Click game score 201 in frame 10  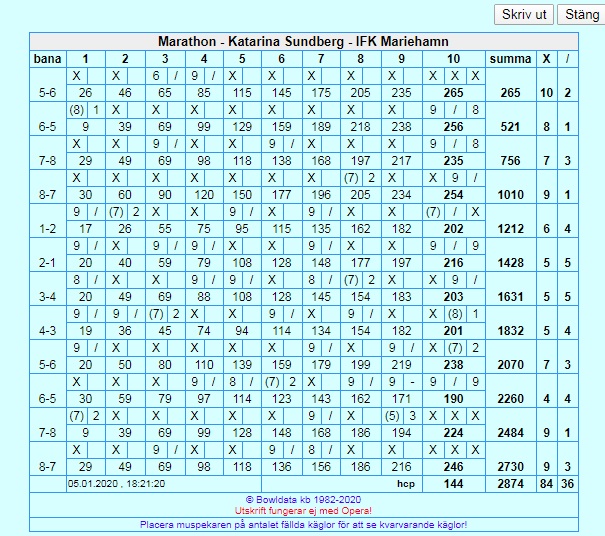pyautogui.click(x=453, y=330)
